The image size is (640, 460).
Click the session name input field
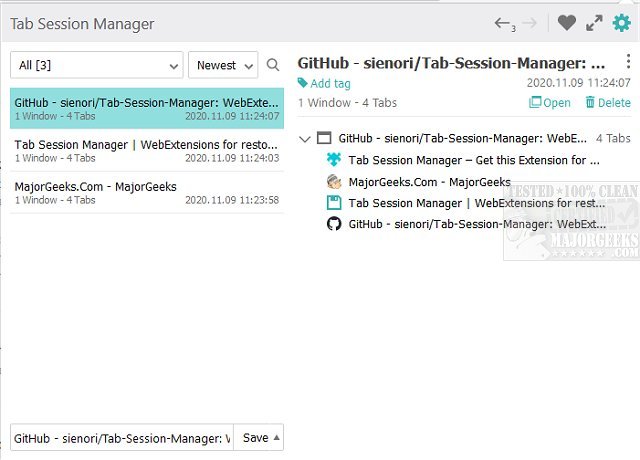point(121,438)
